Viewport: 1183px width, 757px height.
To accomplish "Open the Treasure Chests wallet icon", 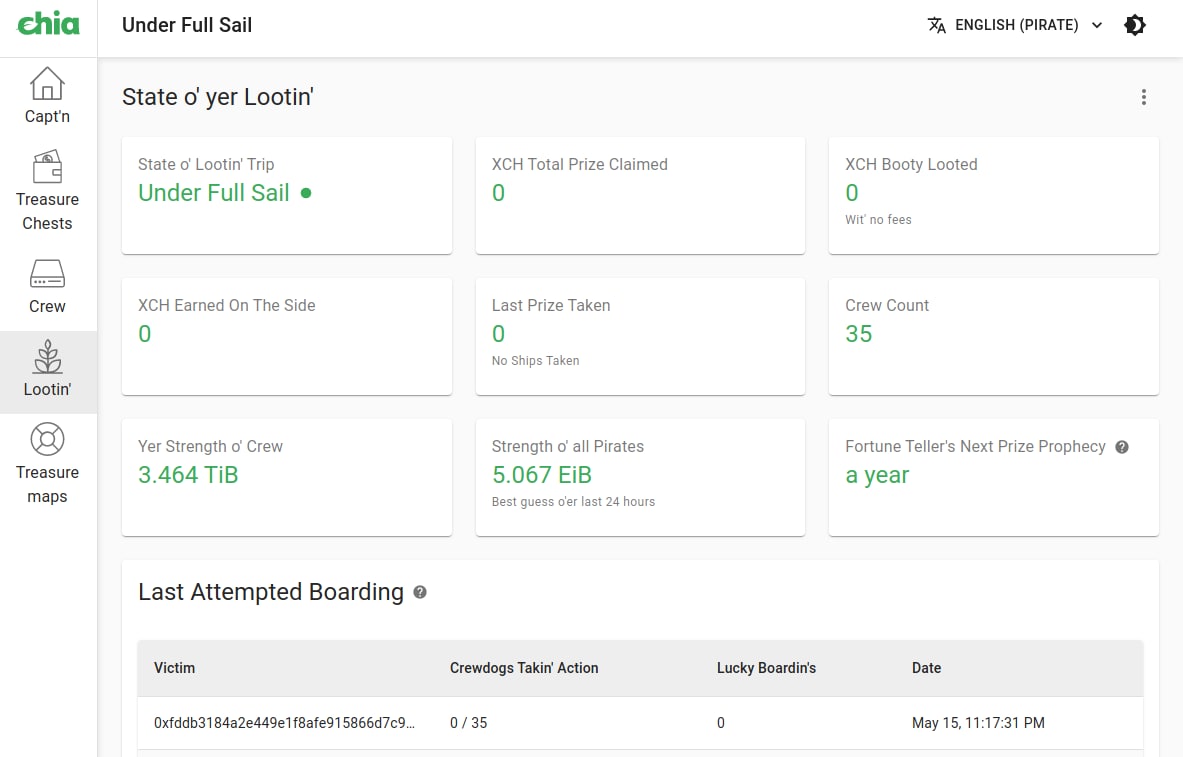I will tap(48, 167).
